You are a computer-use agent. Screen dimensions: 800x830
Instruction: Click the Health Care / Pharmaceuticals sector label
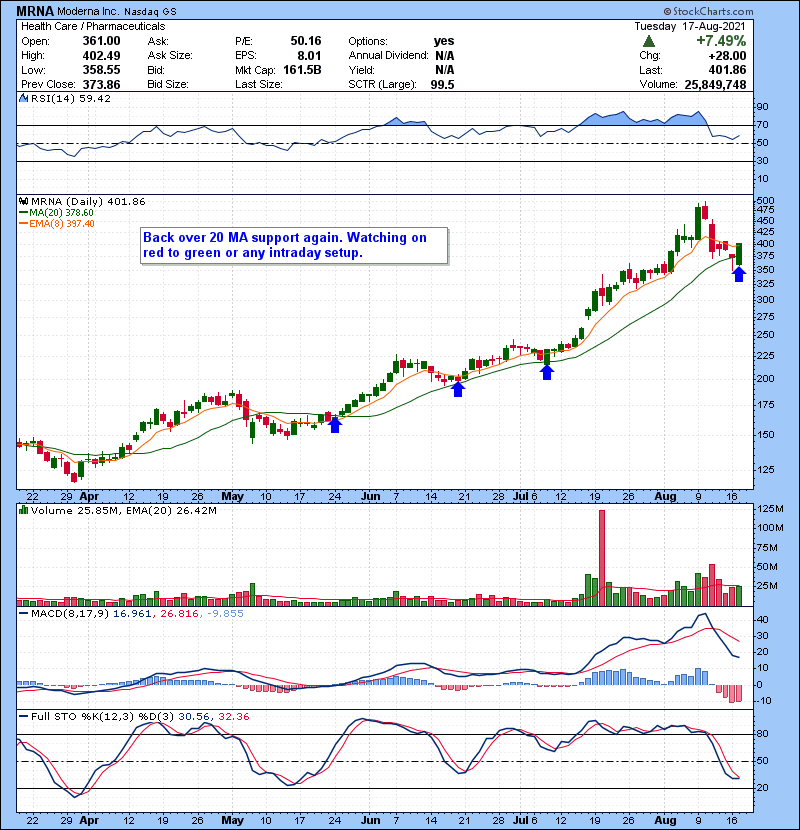click(x=93, y=26)
